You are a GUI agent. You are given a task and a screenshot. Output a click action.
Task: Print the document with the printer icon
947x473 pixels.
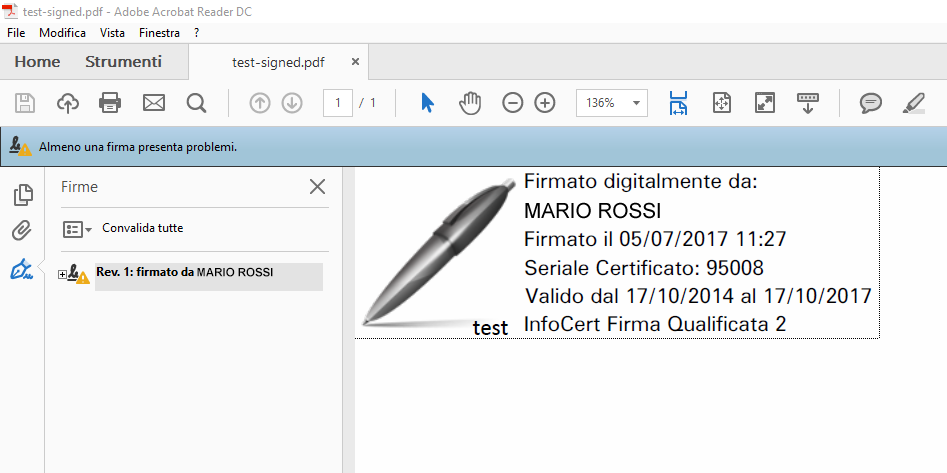(x=110, y=103)
